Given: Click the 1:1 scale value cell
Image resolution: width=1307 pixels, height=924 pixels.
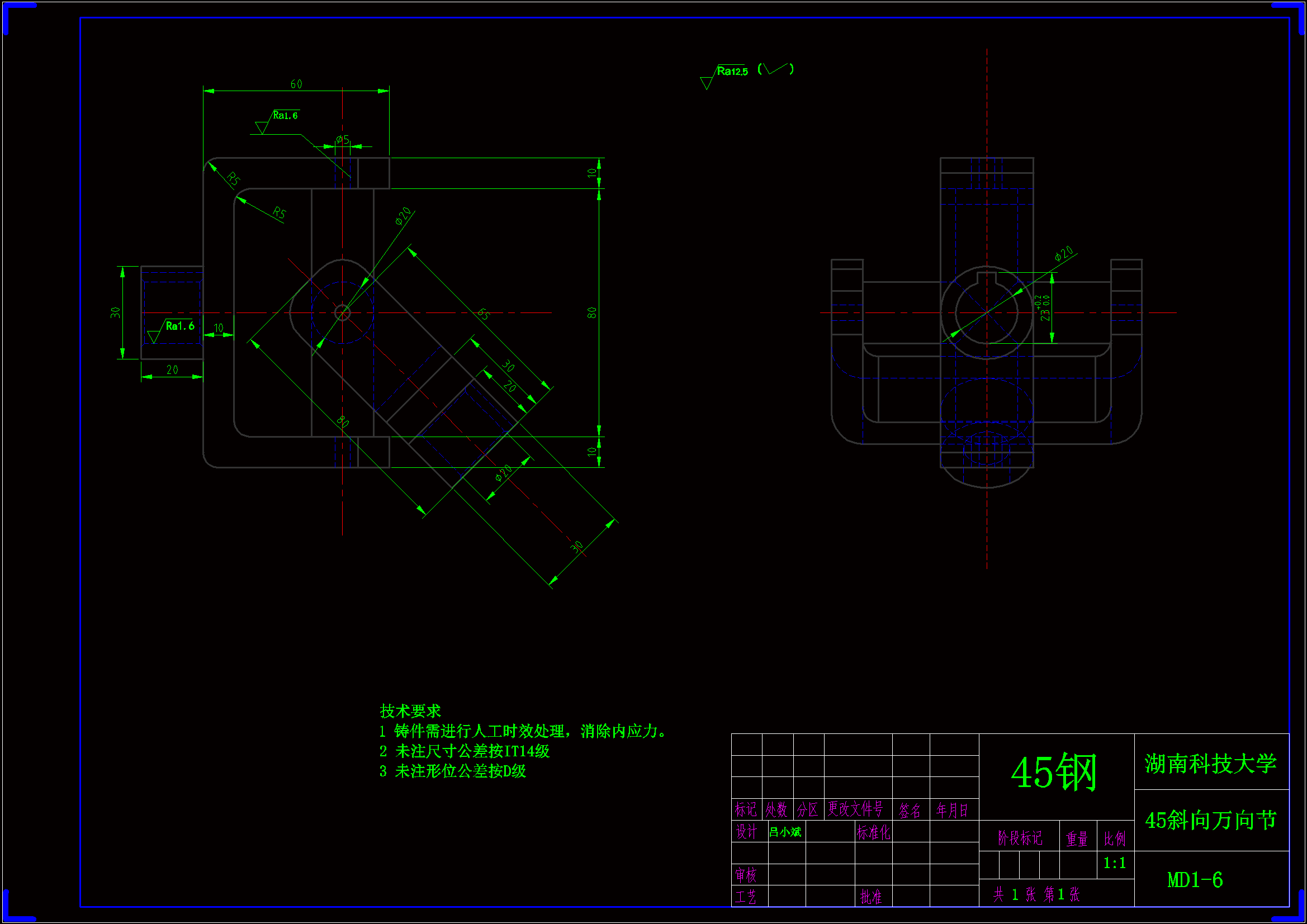Looking at the screenshot, I should (1114, 864).
